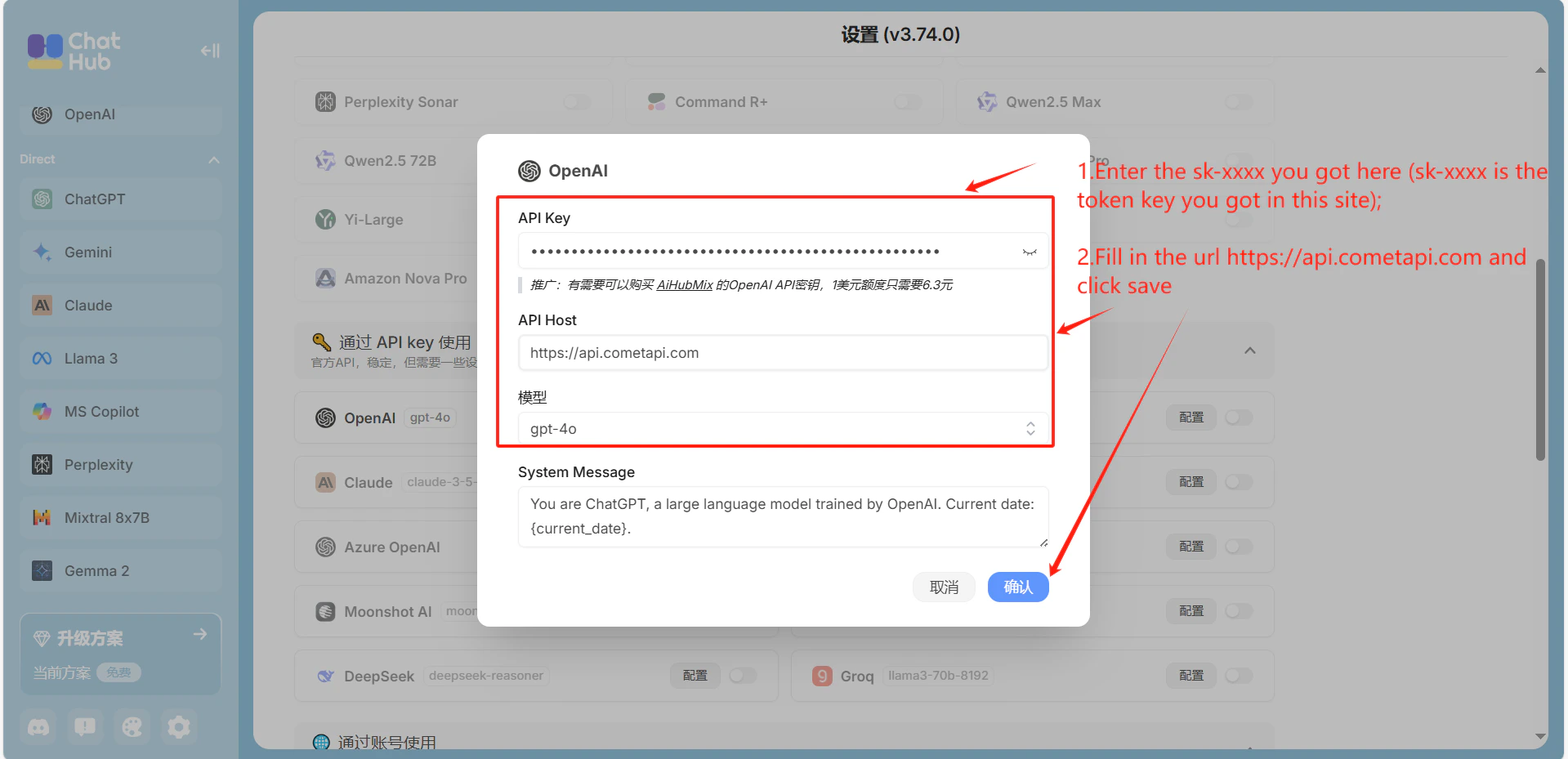The image size is (1568, 759).
Task: Click the deepseek-reasoner model tag
Action: coord(486,676)
